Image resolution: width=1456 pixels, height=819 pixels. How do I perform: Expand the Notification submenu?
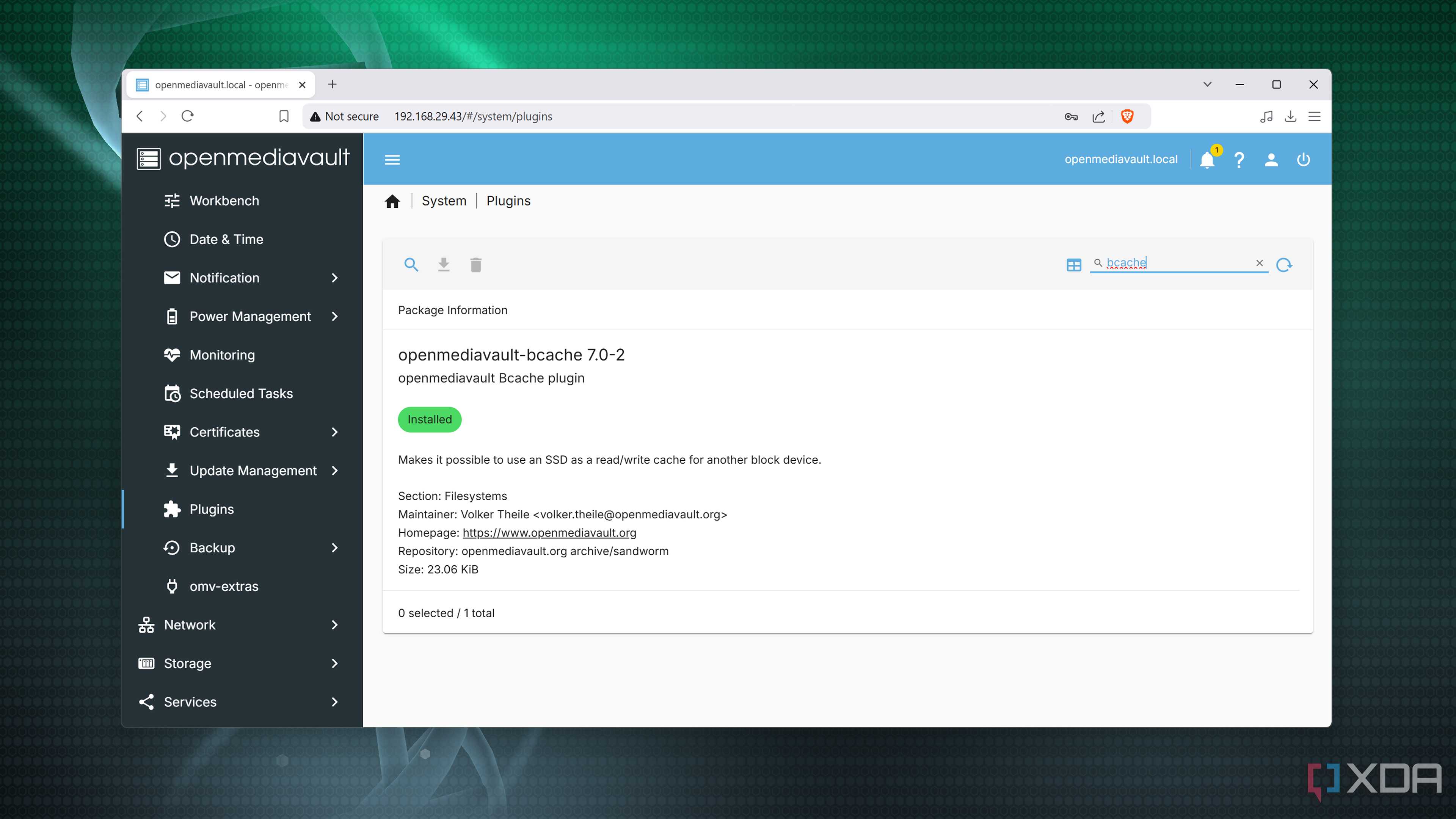(x=243, y=278)
